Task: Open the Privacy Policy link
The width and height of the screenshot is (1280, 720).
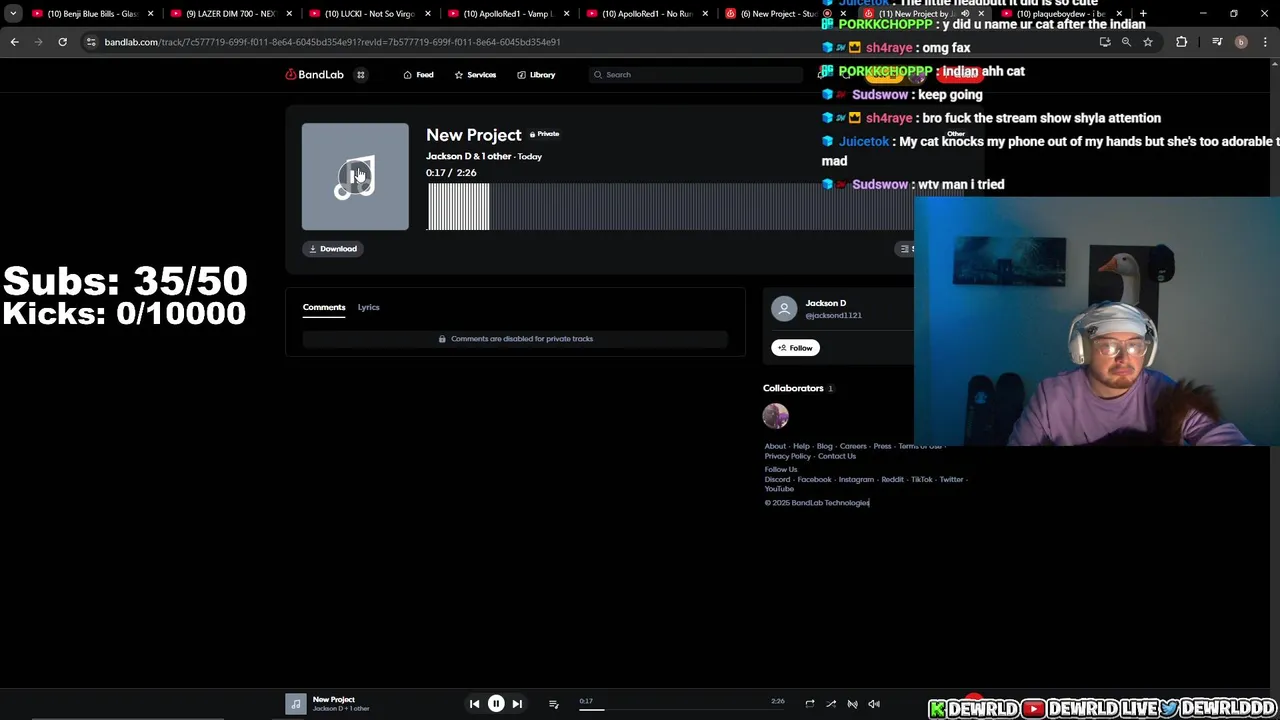Action: pos(788,456)
